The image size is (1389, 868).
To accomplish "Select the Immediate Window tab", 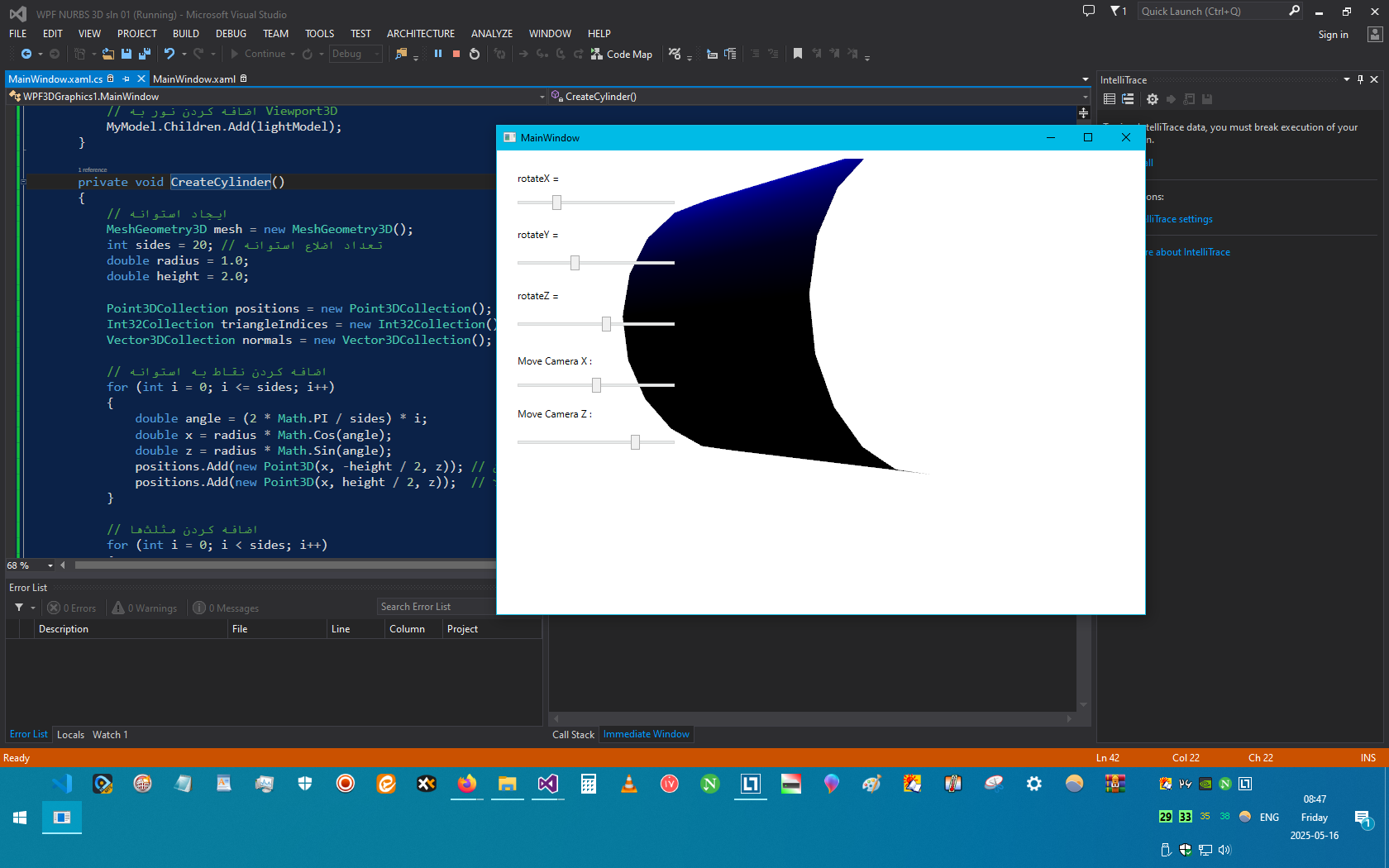I will point(646,734).
